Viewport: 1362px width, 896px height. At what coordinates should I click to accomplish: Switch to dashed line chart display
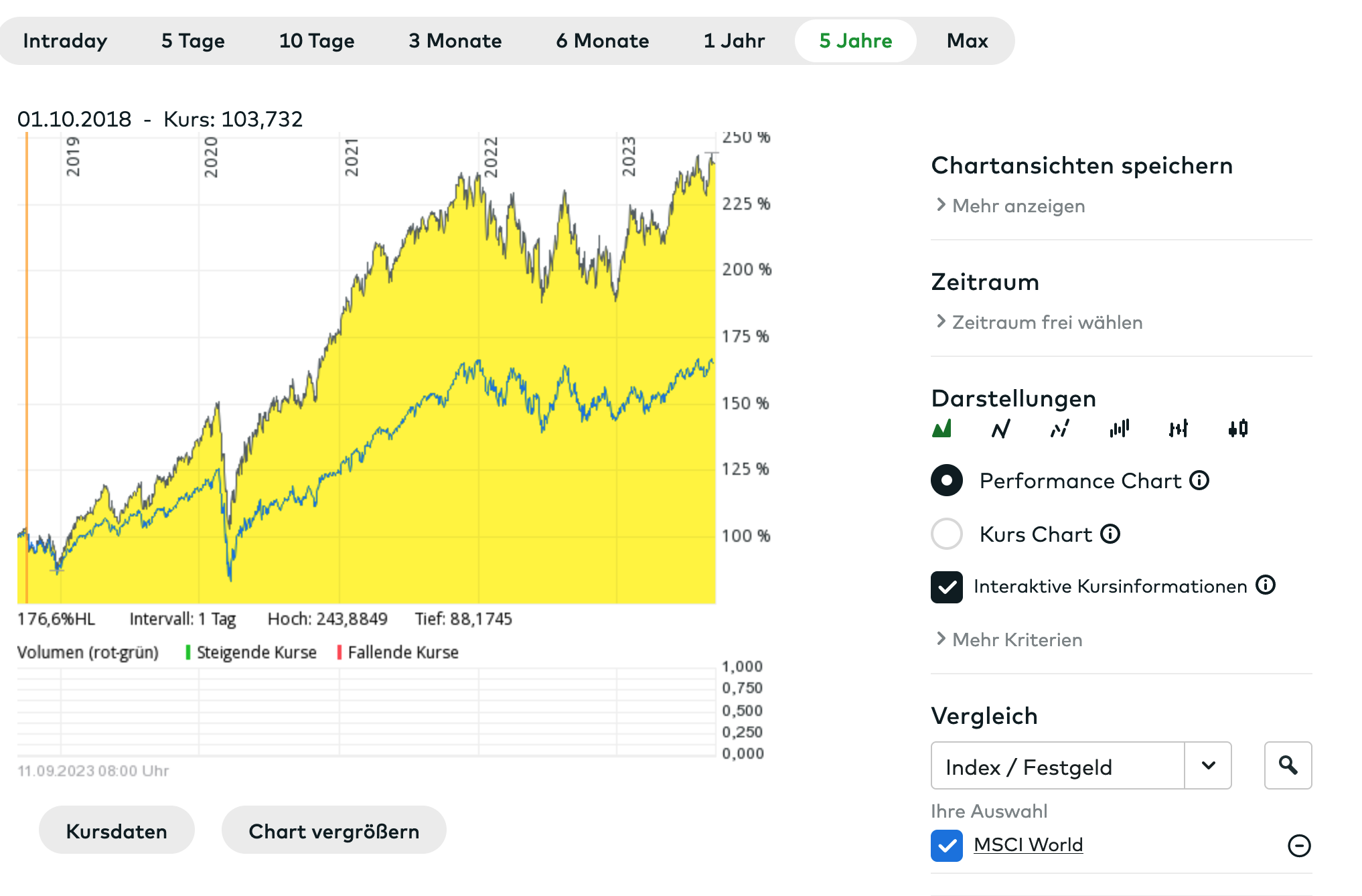tap(1059, 429)
